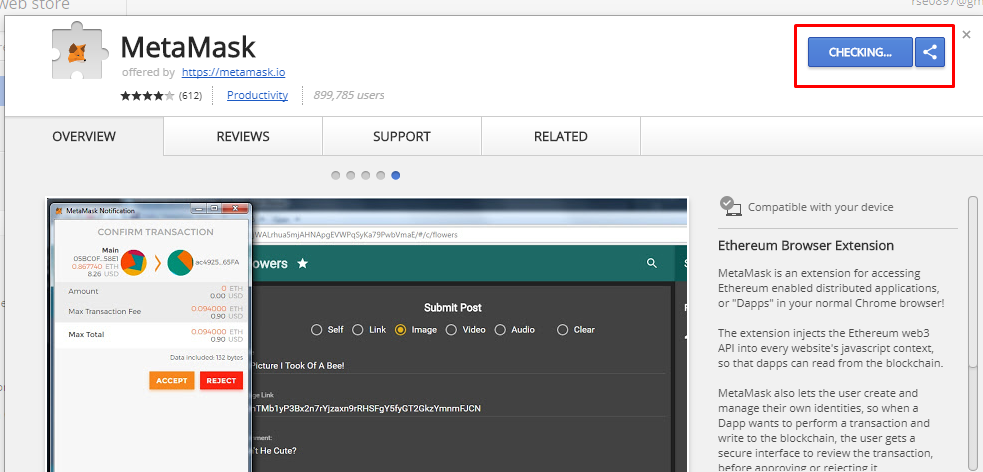Select the fifth active carousel dot
Screen dimensions: 983x472
(396, 176)
